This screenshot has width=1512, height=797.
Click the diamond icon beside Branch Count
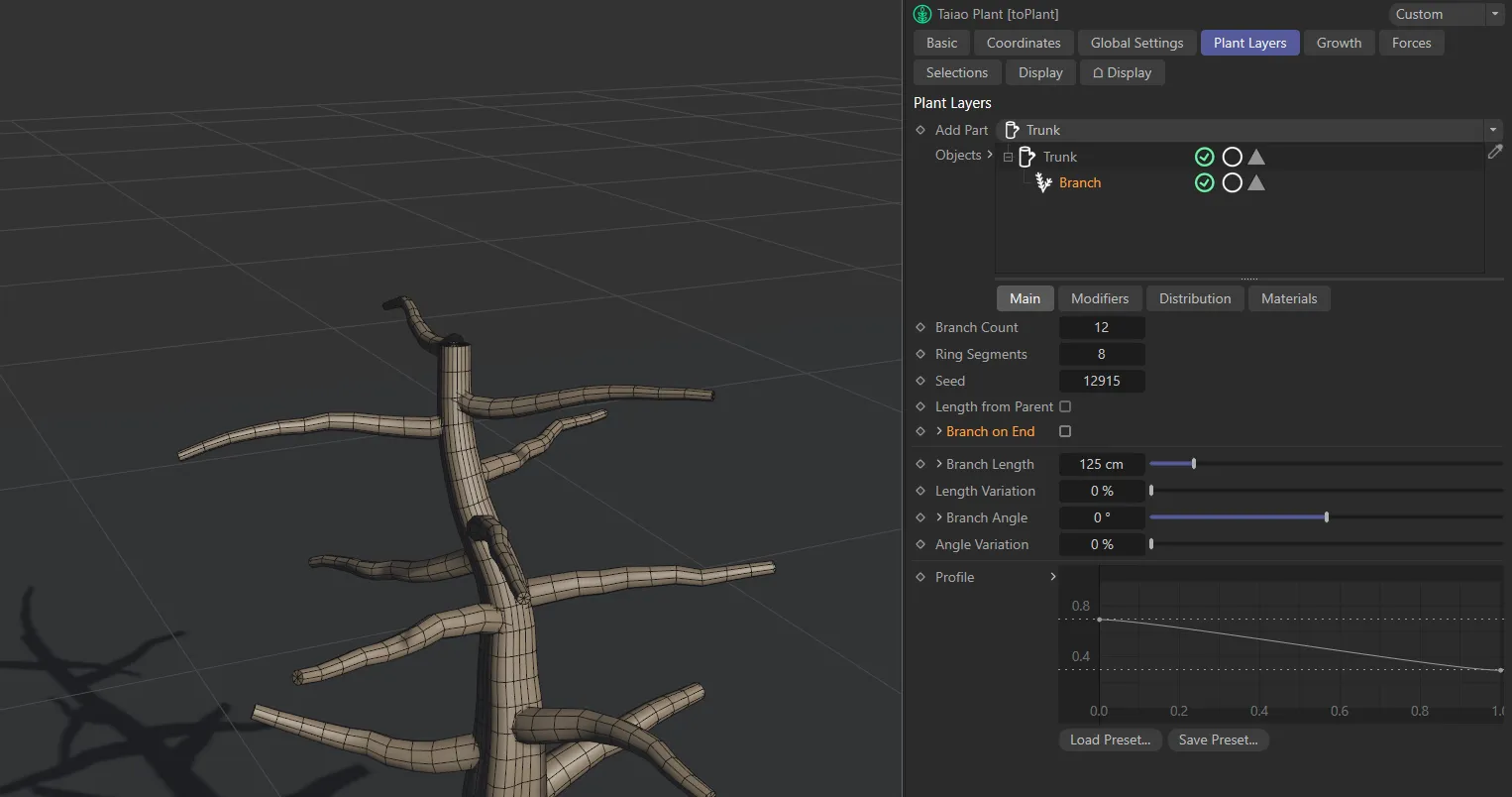[920, 327]
